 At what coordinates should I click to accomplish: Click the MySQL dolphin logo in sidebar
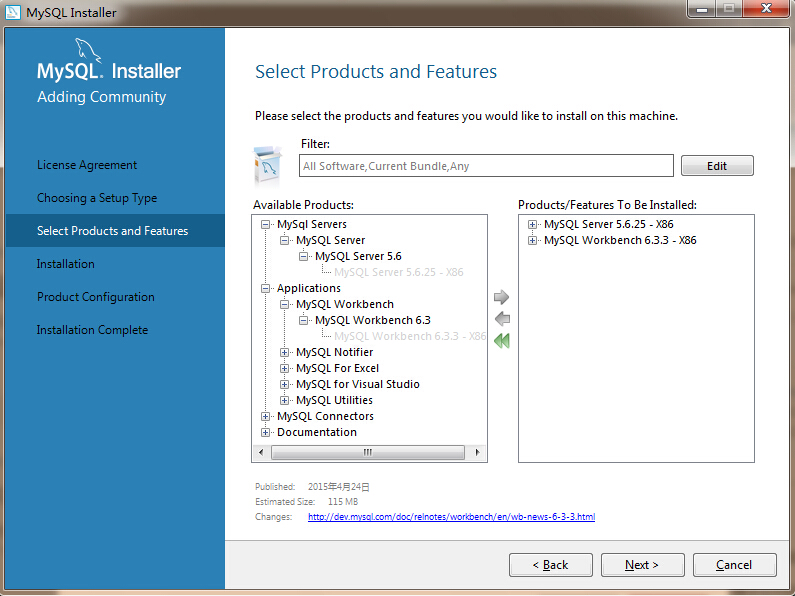[x=88, y=51]
